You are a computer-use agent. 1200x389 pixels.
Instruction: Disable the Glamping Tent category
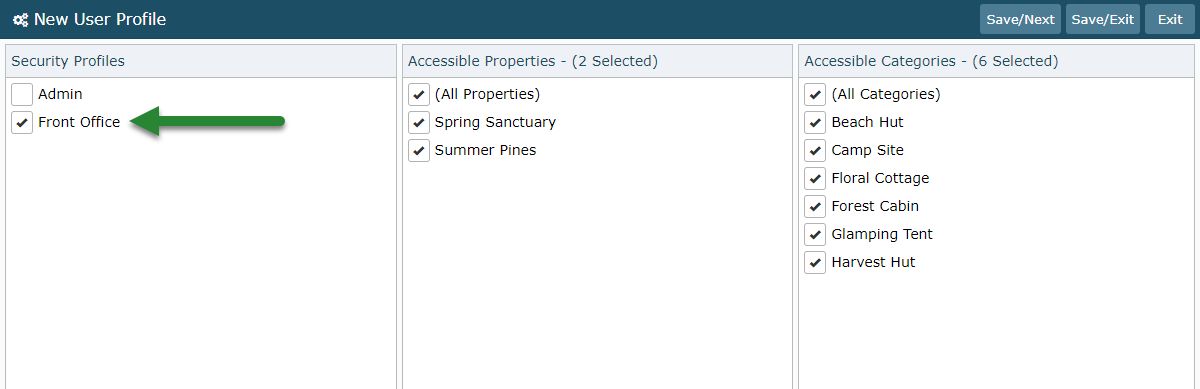[x=815, y=234]
